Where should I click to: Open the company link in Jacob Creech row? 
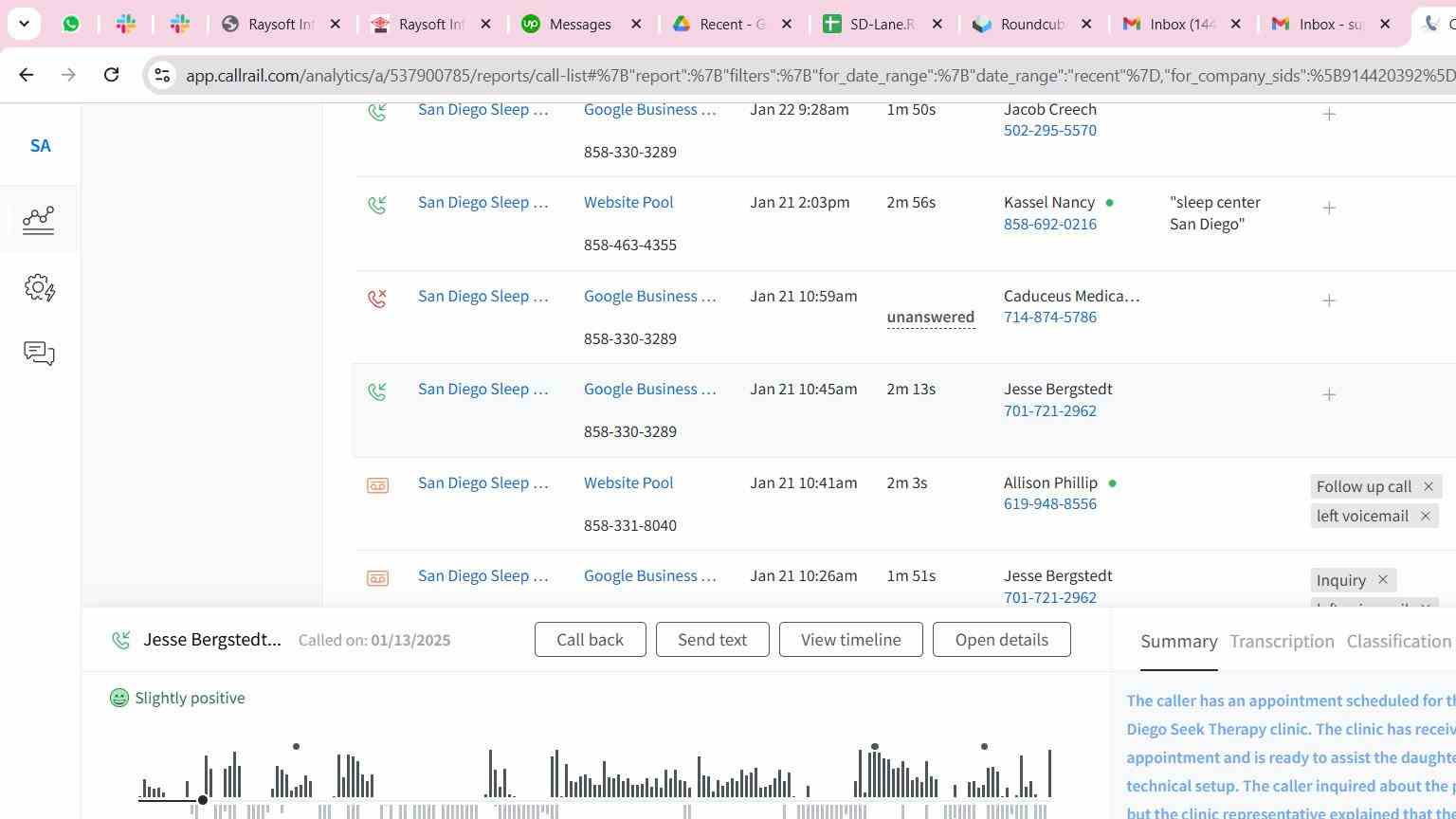tap(482, 109)
